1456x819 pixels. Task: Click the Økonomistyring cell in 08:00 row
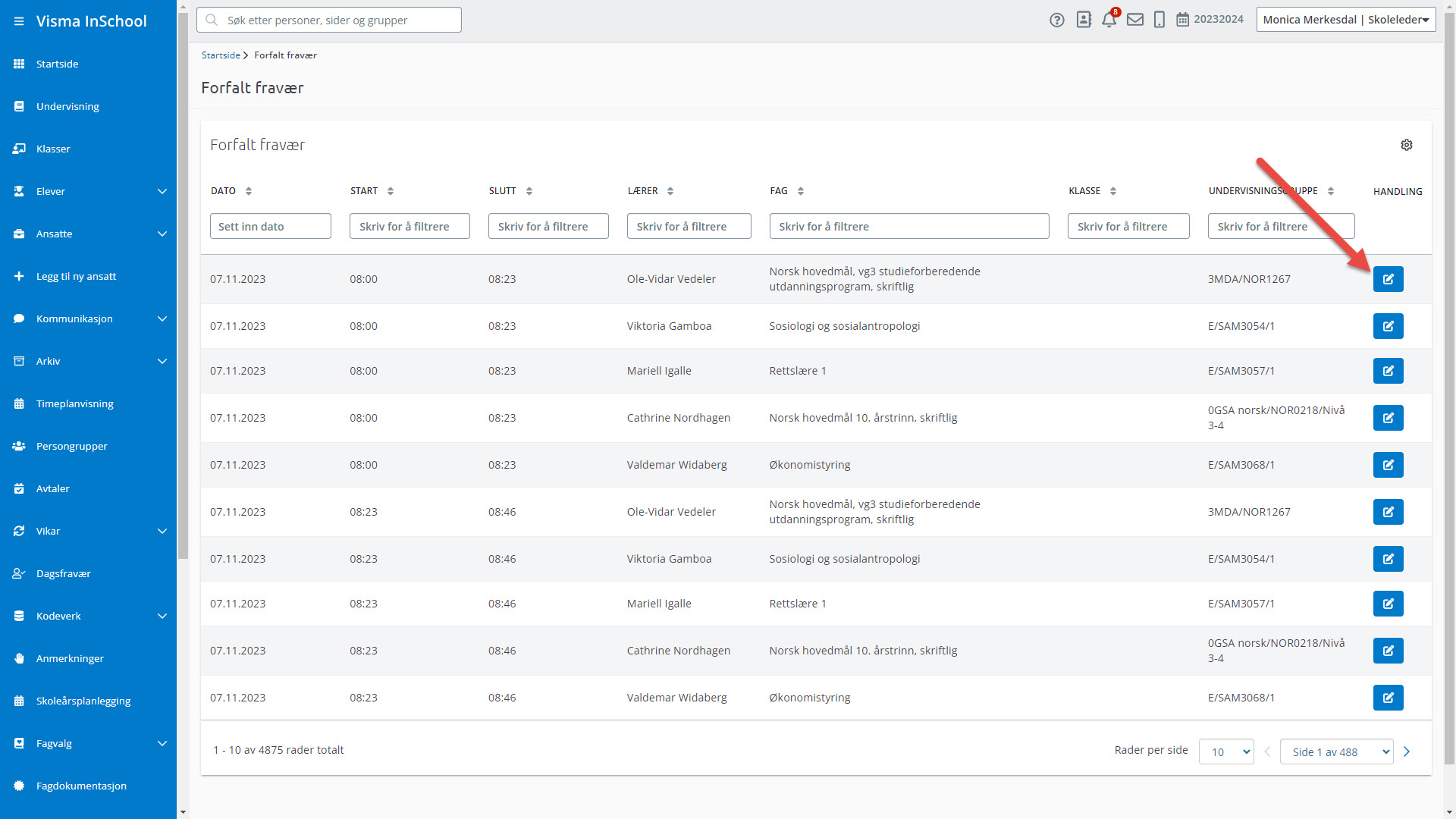point(810,465)
